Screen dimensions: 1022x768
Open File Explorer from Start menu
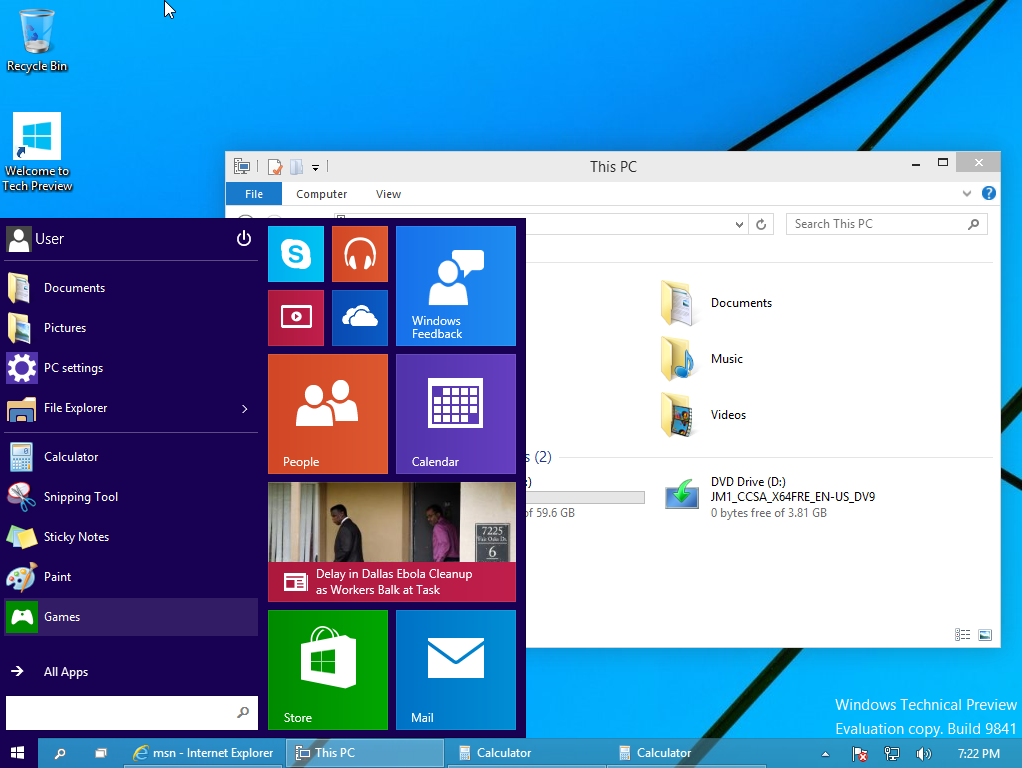click(131, 408)
